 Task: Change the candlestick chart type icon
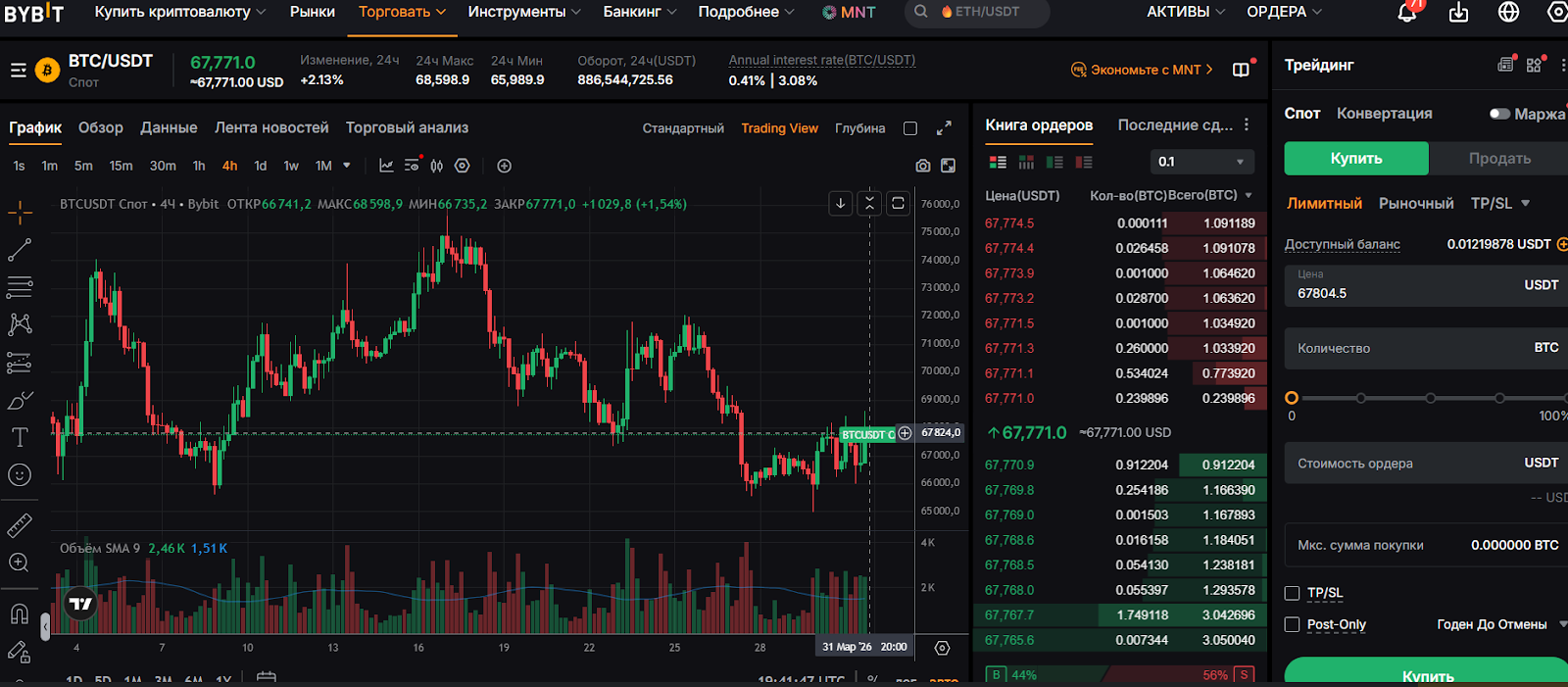click(x=437, y=166)
